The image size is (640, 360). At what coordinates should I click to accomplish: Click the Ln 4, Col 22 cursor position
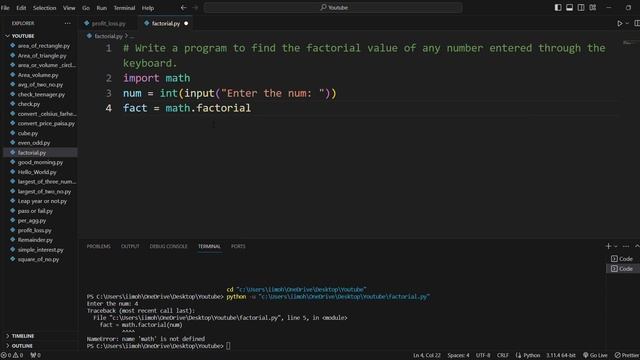427,355
